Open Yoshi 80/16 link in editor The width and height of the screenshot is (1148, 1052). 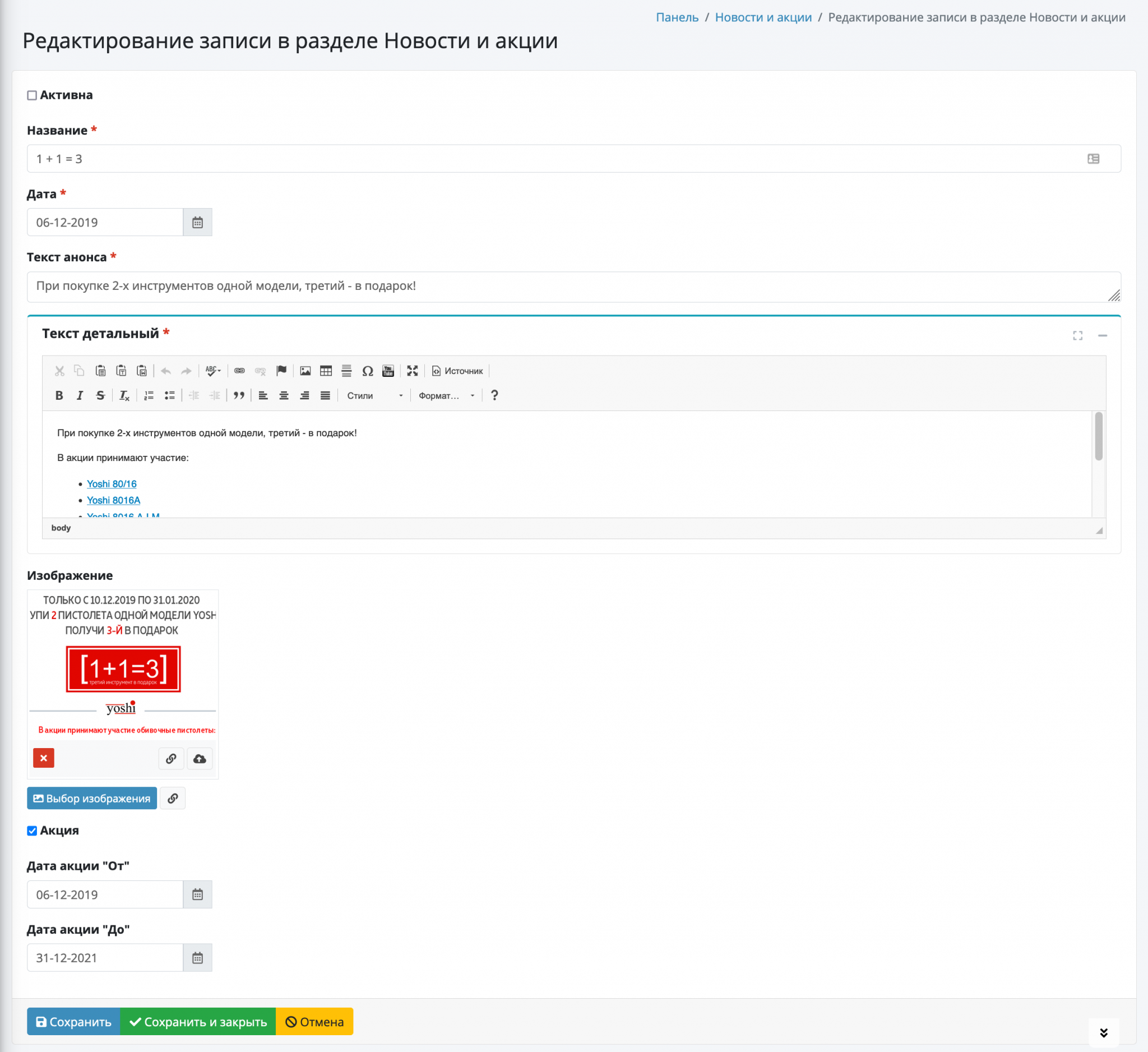click(112, 483)
